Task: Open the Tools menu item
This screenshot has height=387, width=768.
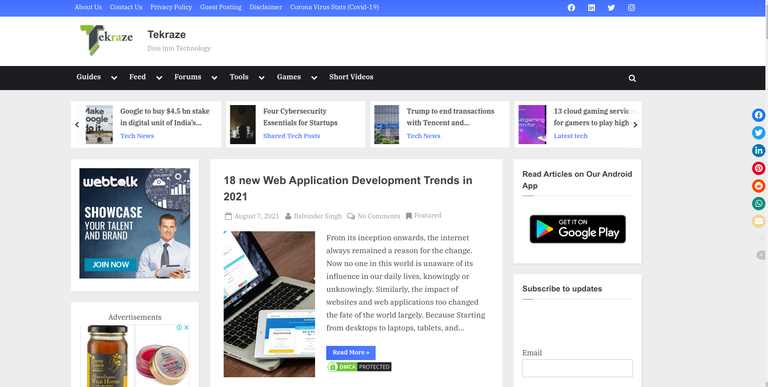Action: click(239, 77)
